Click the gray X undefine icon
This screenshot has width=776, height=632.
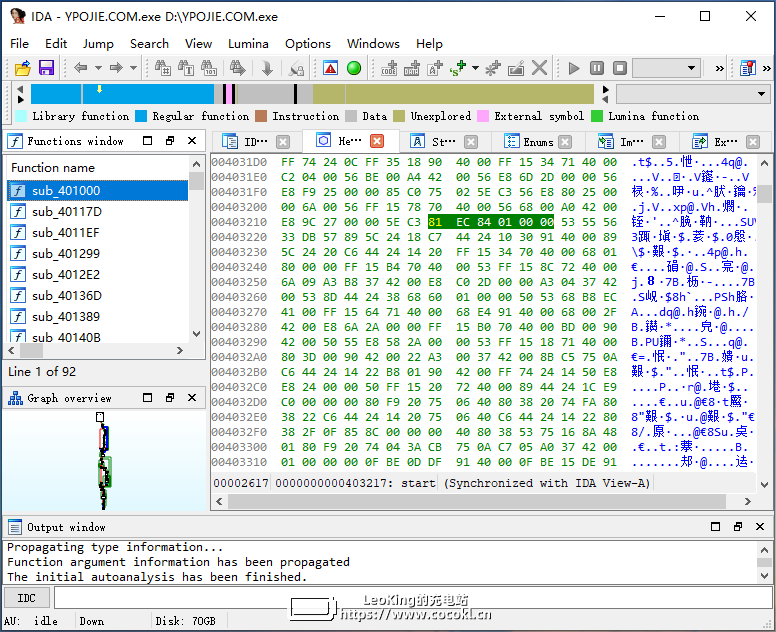(x=539, y=68)
